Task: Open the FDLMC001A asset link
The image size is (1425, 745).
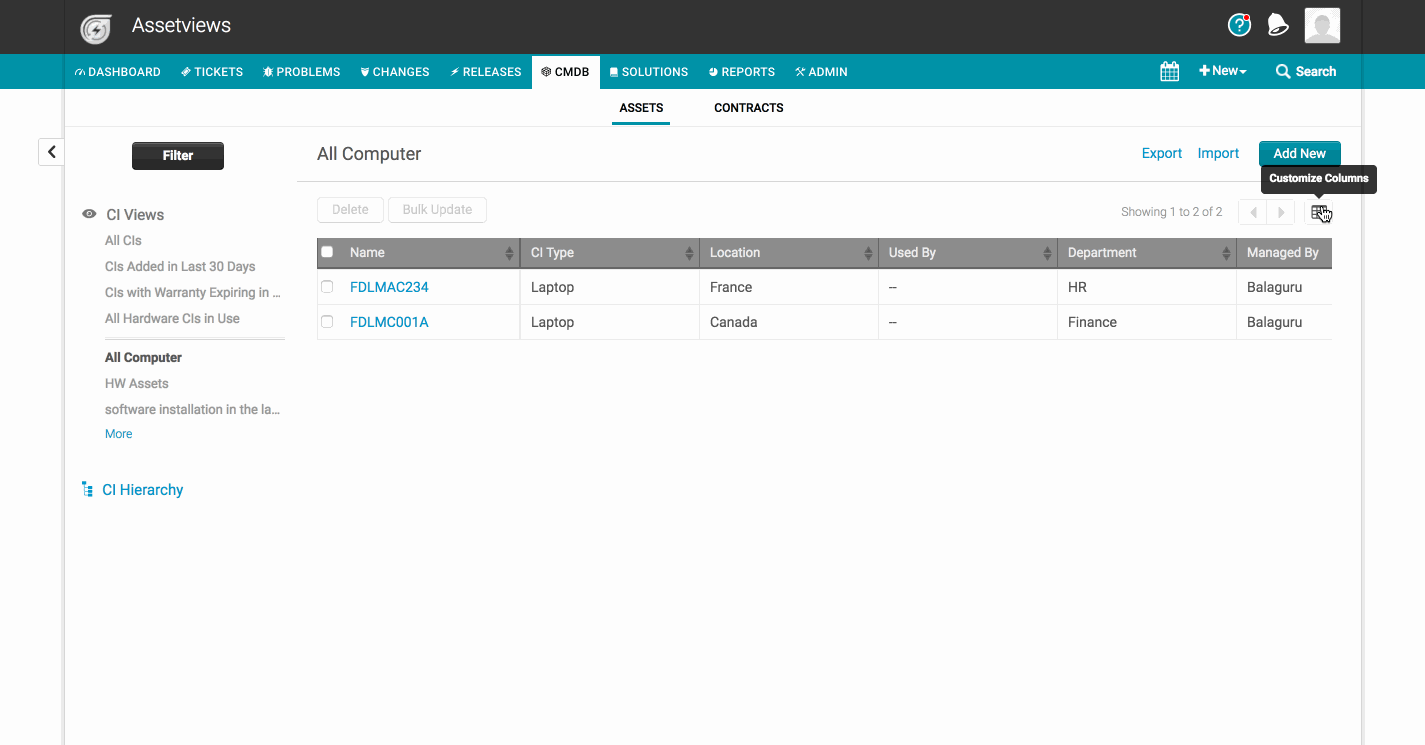Action: coord(389,322)
